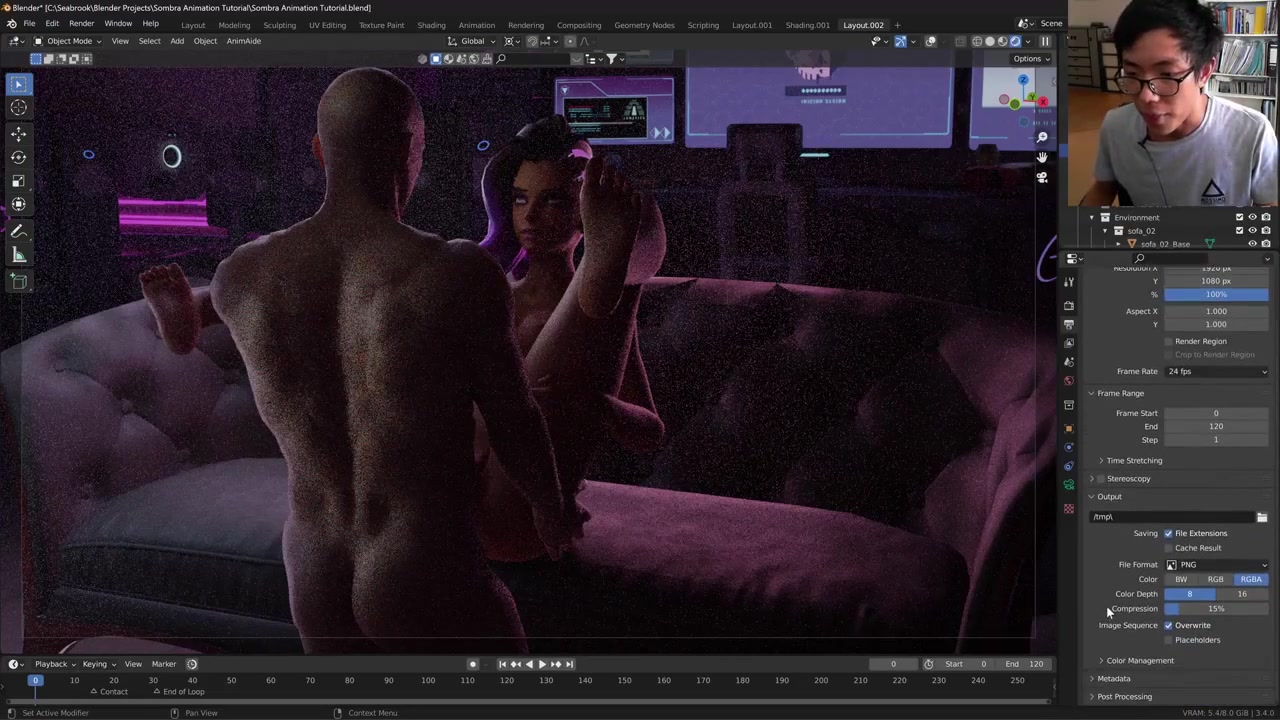Click the Compression slider

pyautogui.click(x=1215, y=609)
